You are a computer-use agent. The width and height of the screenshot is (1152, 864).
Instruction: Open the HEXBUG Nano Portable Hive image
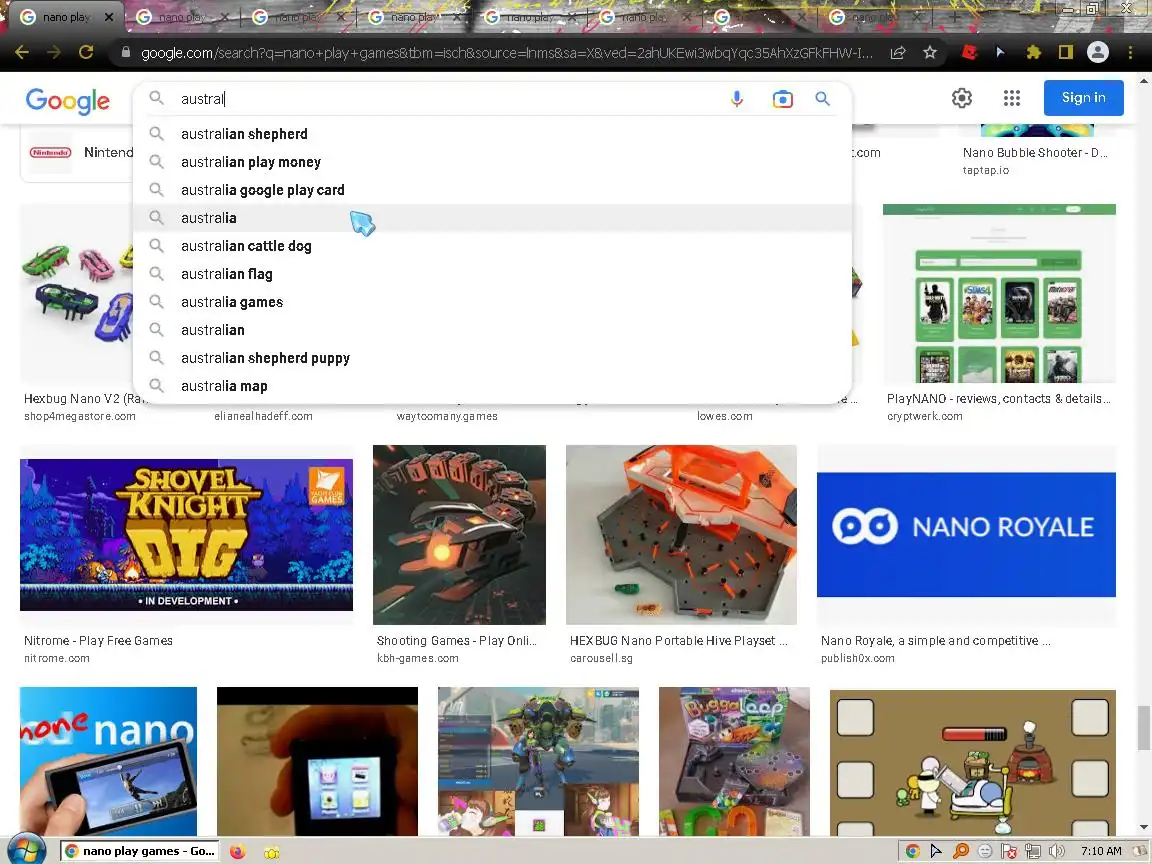pos(681,535)
